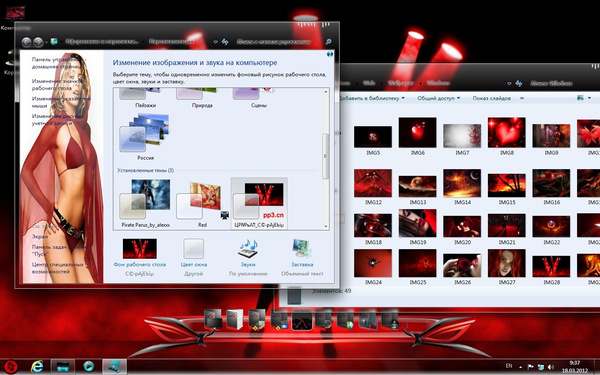
Task: Open view options arrow in Explorer toolbar
Action: pos(588,98)
